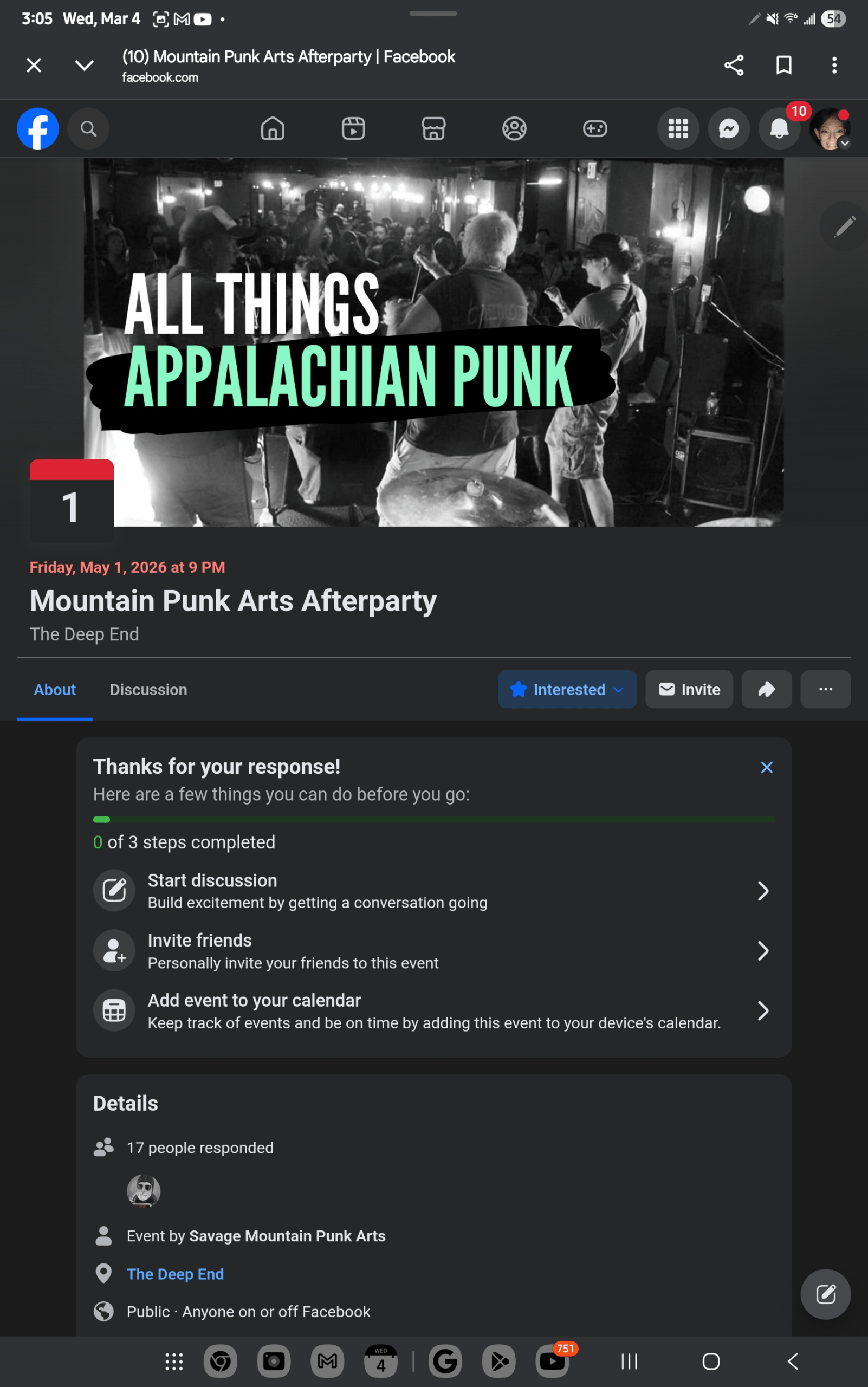This screenshot has height=1387, width=868.
Task: Click the steps completed progress bar
Action: point(433,819)
